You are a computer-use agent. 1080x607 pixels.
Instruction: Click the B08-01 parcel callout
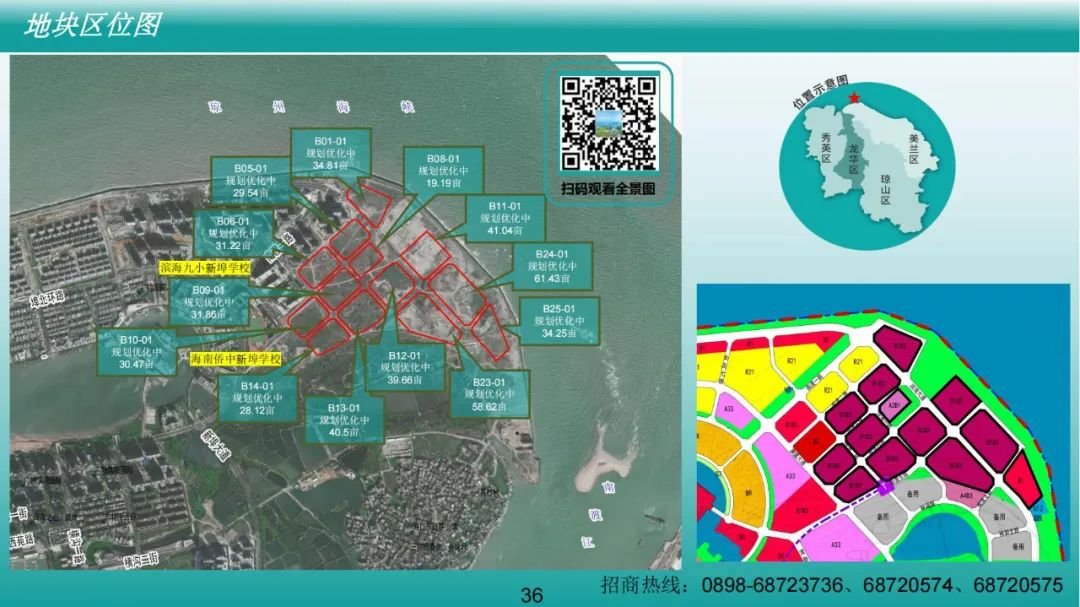(x=442, y=171)
